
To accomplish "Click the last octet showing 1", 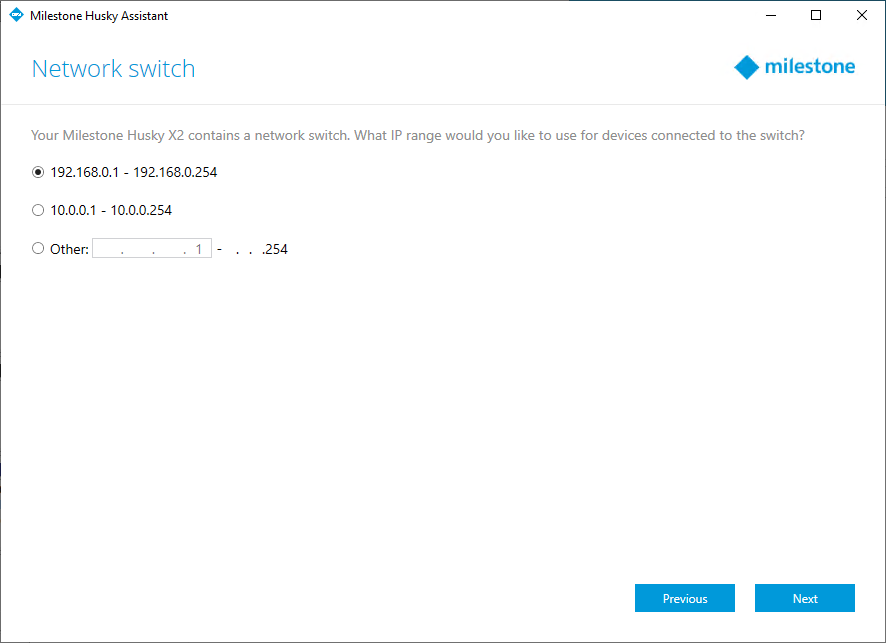I will tap(198, 249).
